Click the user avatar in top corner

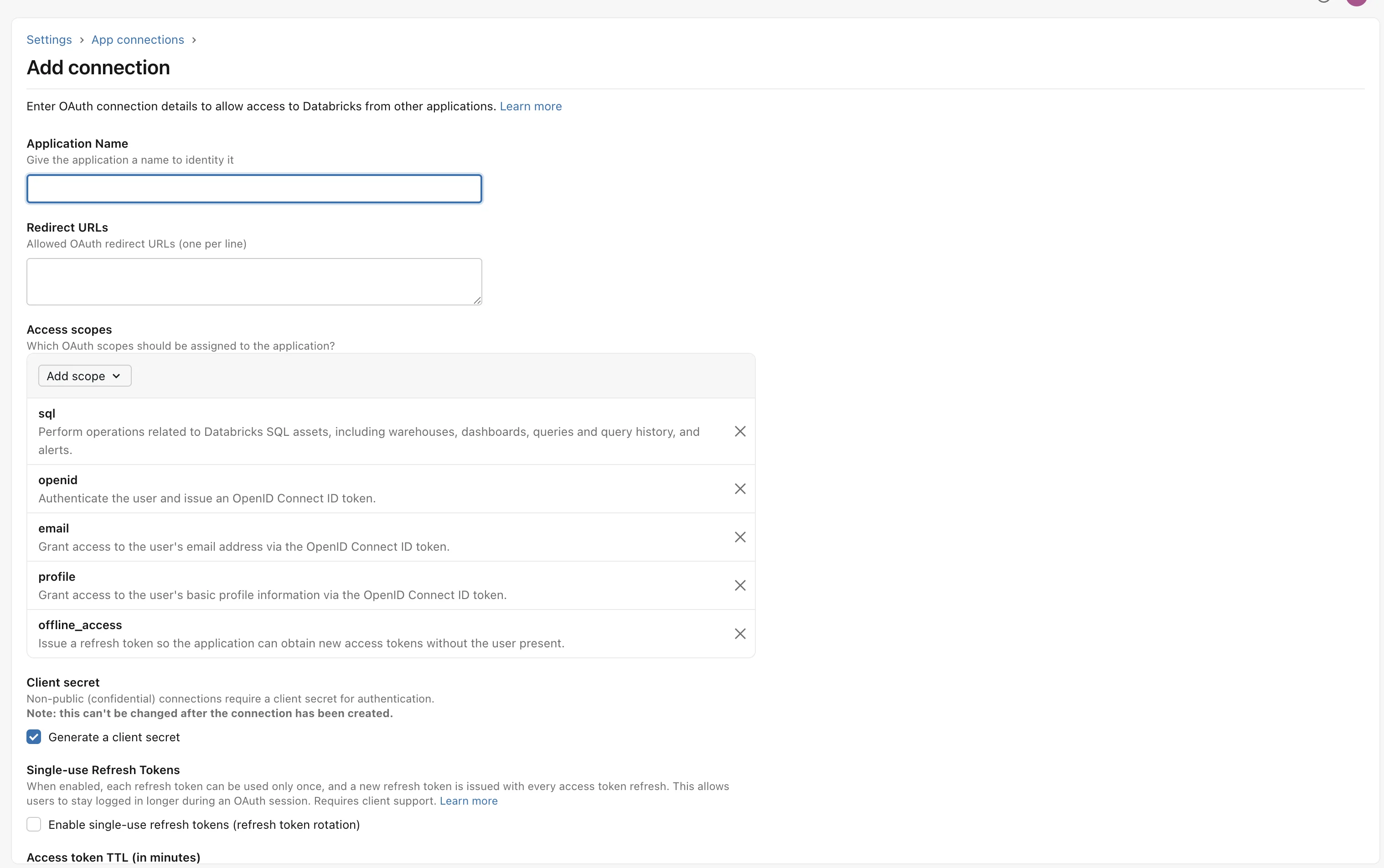[1357, 2]
